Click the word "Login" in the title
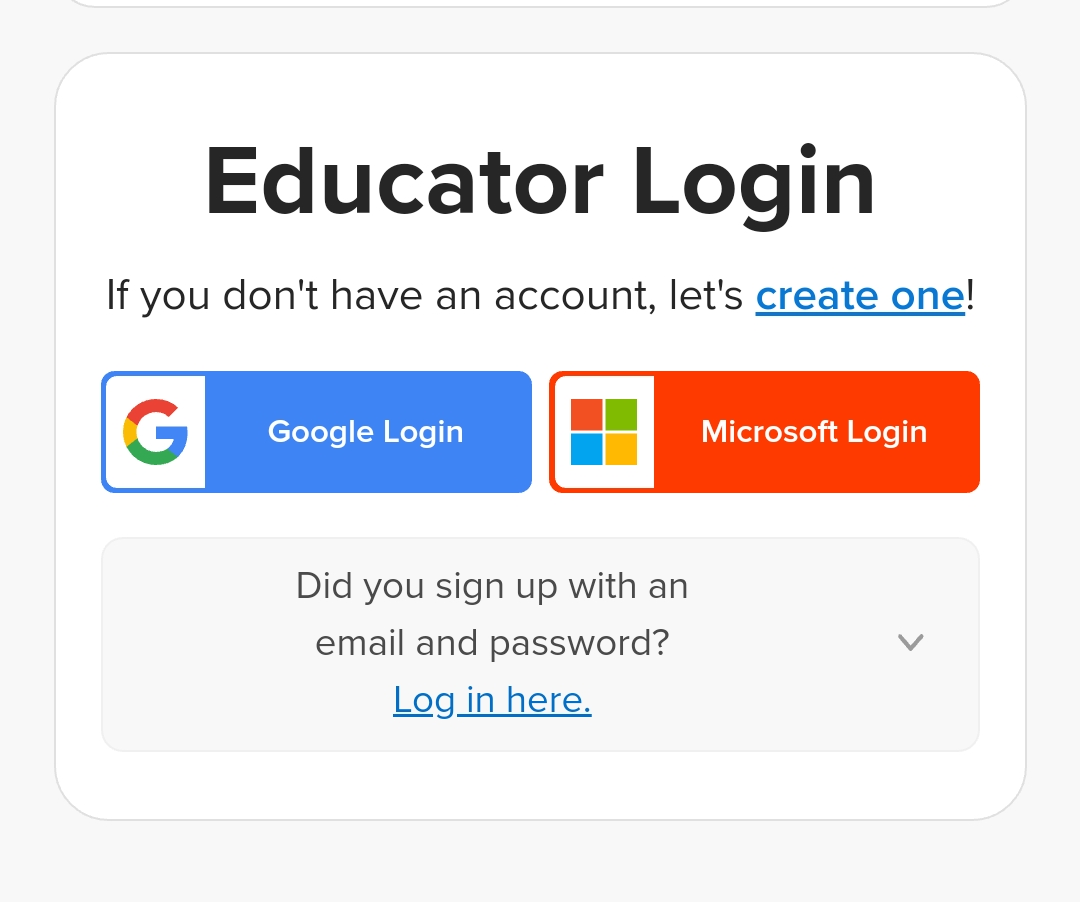The height and width of the screenshot is (902, 1080). (754, 182)
